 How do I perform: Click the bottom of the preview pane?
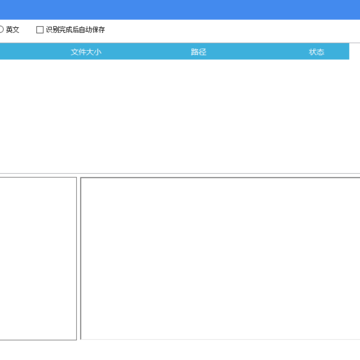coord(38,334)
